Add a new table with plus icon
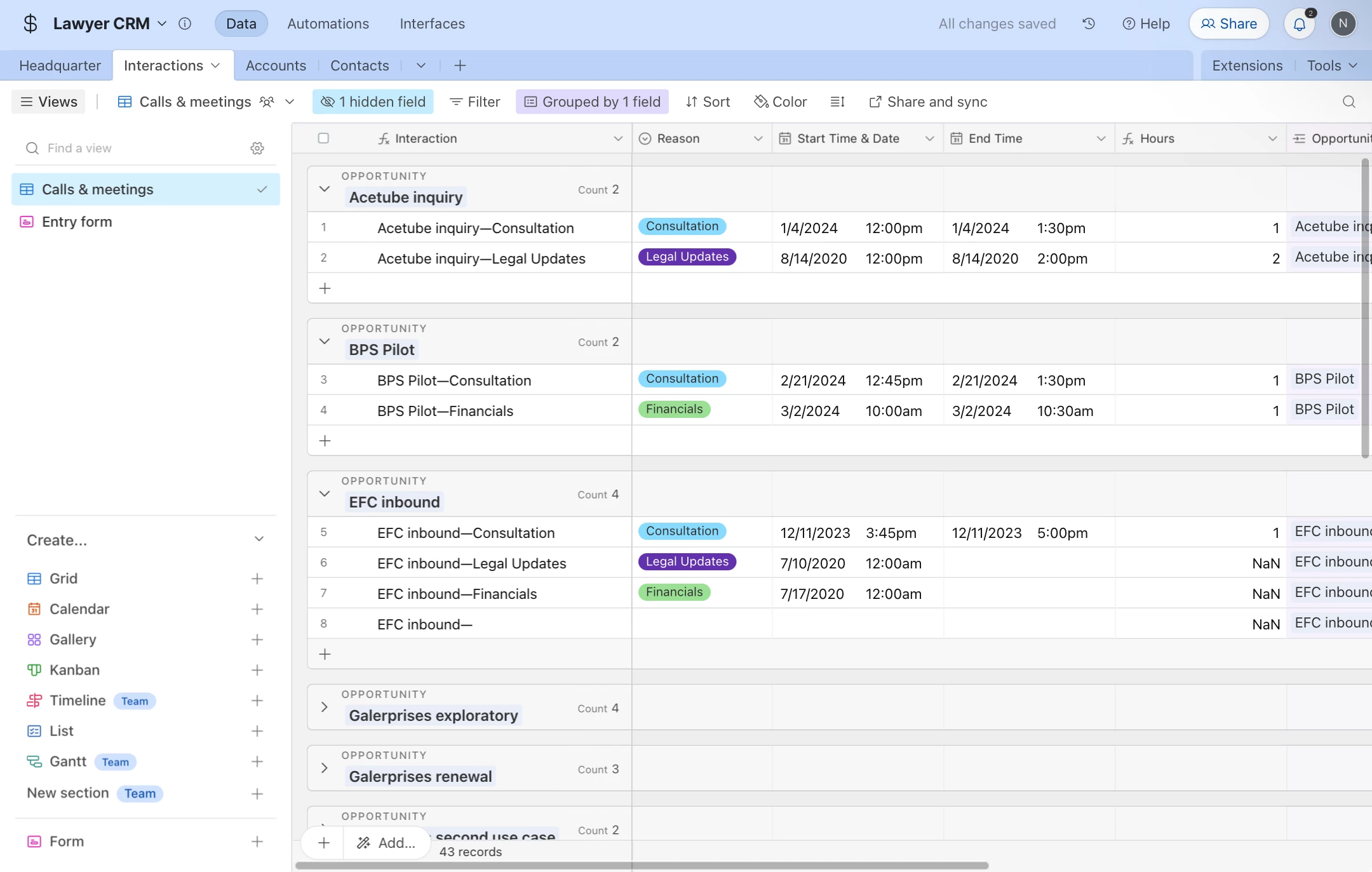 click(461, 65)
